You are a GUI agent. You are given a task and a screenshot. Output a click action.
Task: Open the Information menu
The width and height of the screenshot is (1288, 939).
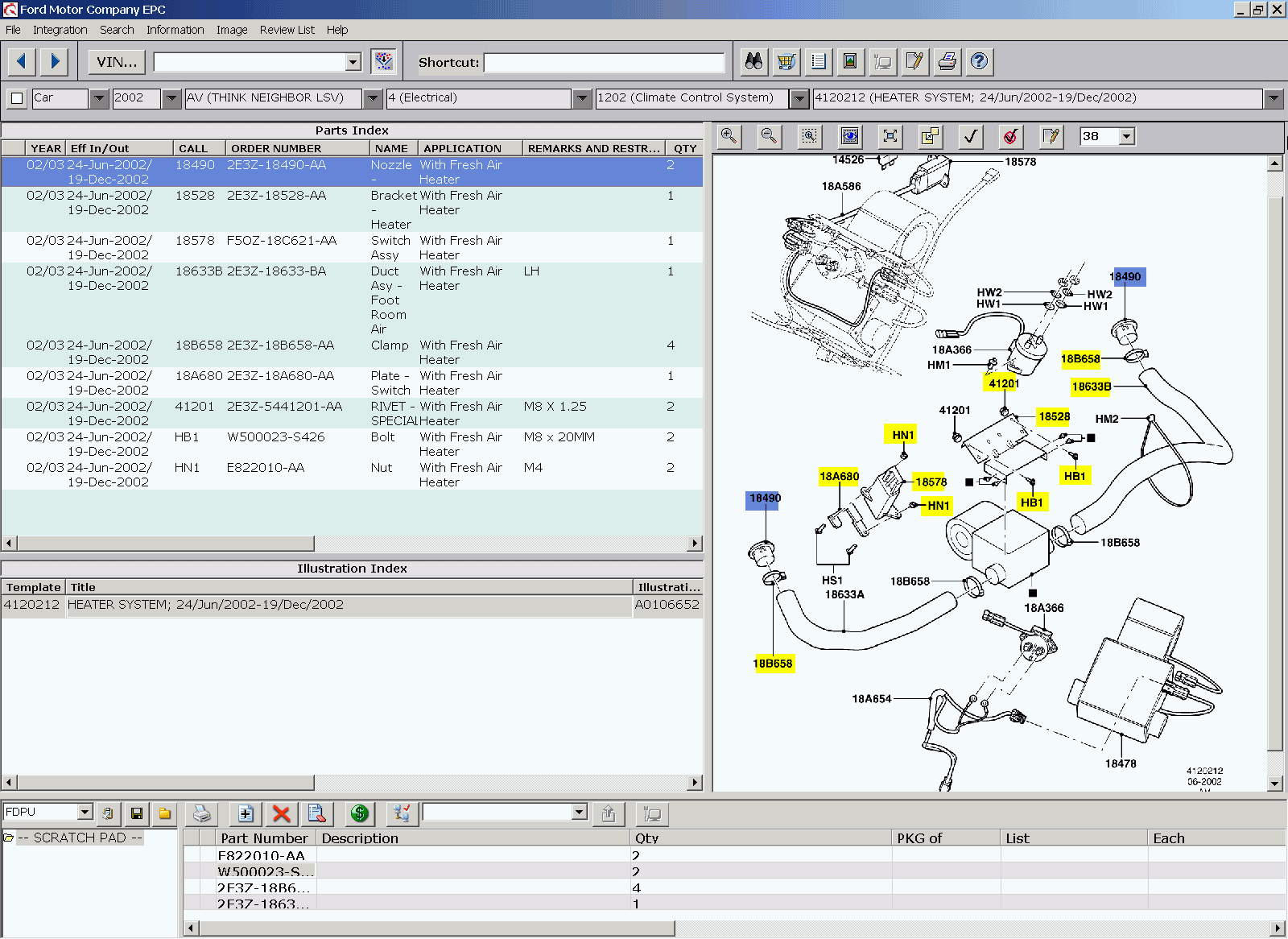point(175,30)
